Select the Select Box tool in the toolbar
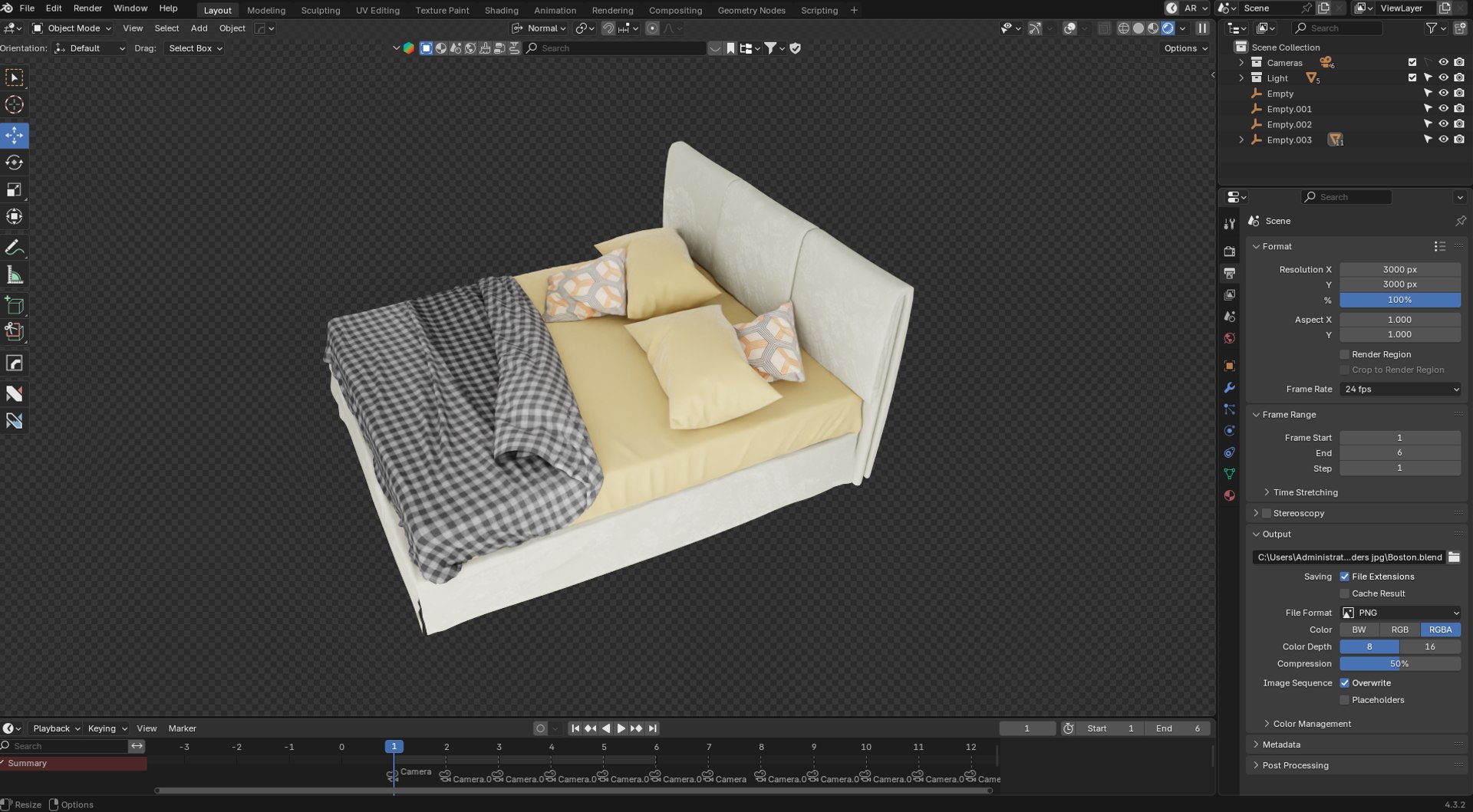This screenshot has height=812, width=1473. pos(14,77)
